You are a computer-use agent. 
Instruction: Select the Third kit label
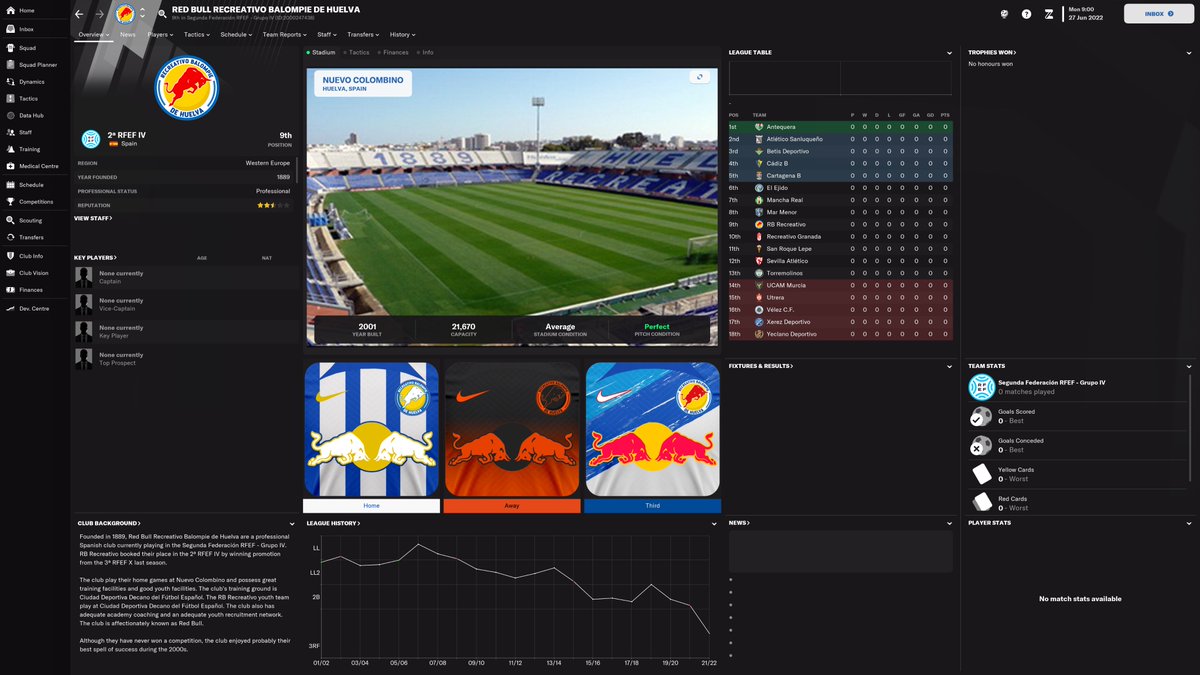pos(652,506)
